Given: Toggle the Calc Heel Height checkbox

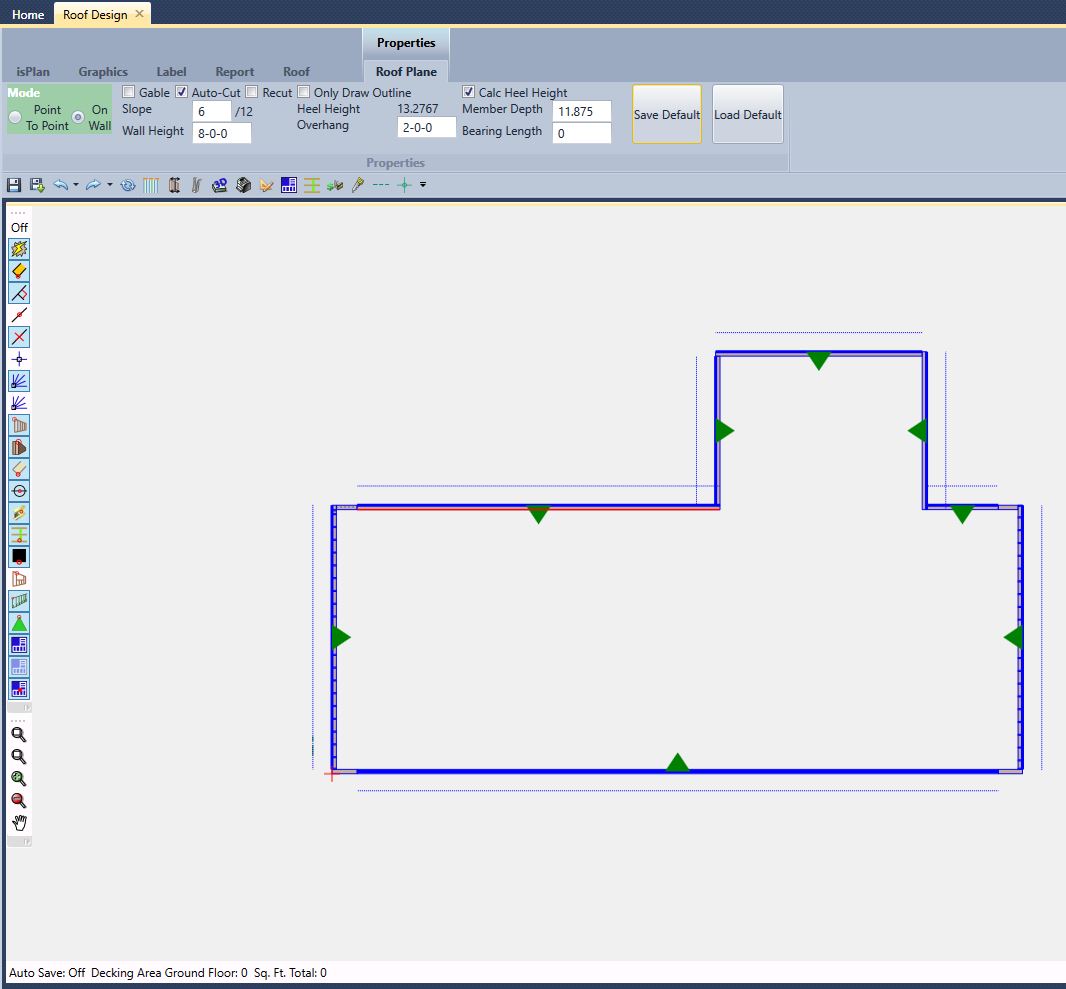Looking at the screenshot, I should (469, 92).
